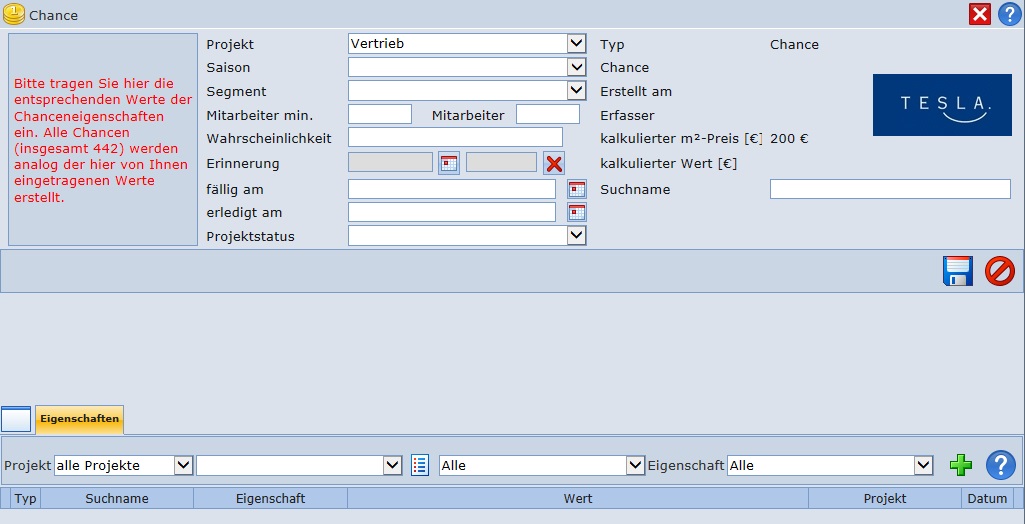
Task: Open calendar picker for erledigt am
Action: coord(577,212)
